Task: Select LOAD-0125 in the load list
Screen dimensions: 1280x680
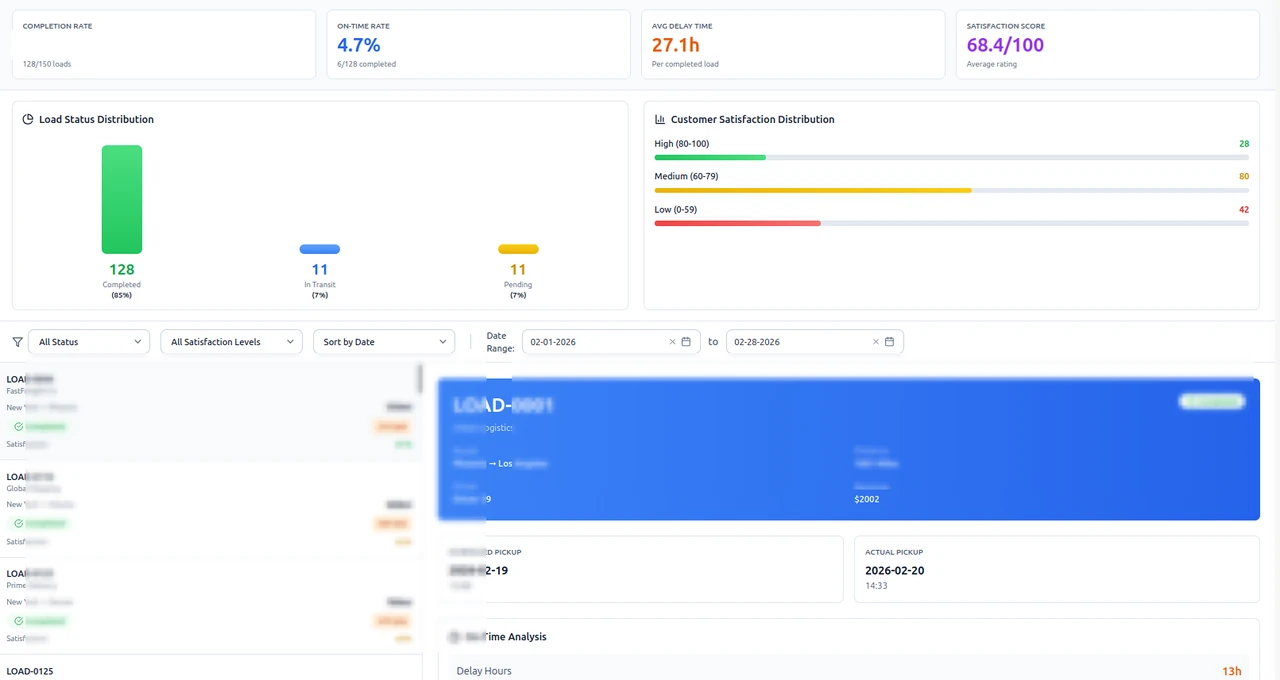Action: tap(211, 668)
